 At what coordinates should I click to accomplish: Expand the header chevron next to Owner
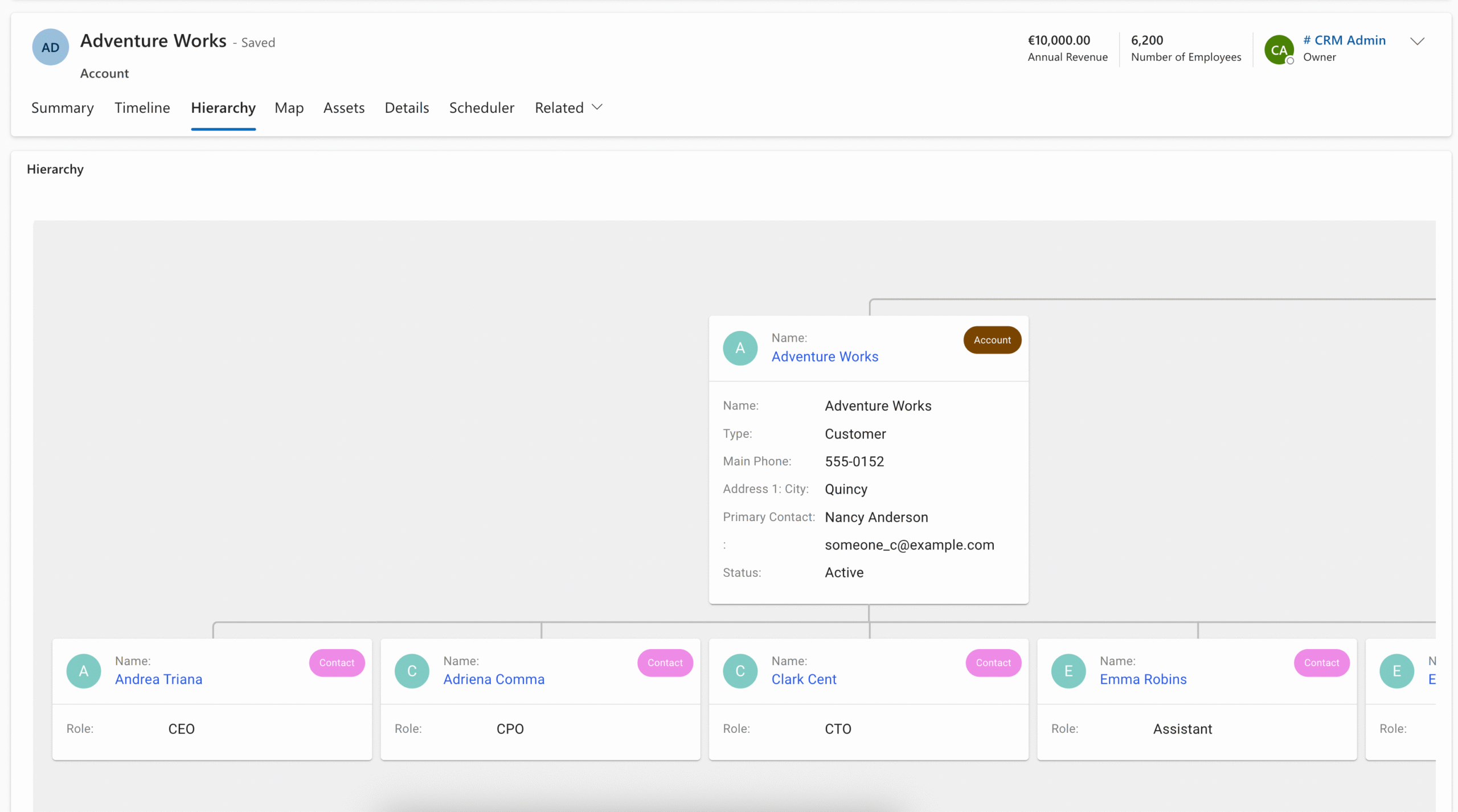(x=1417, y=41)
